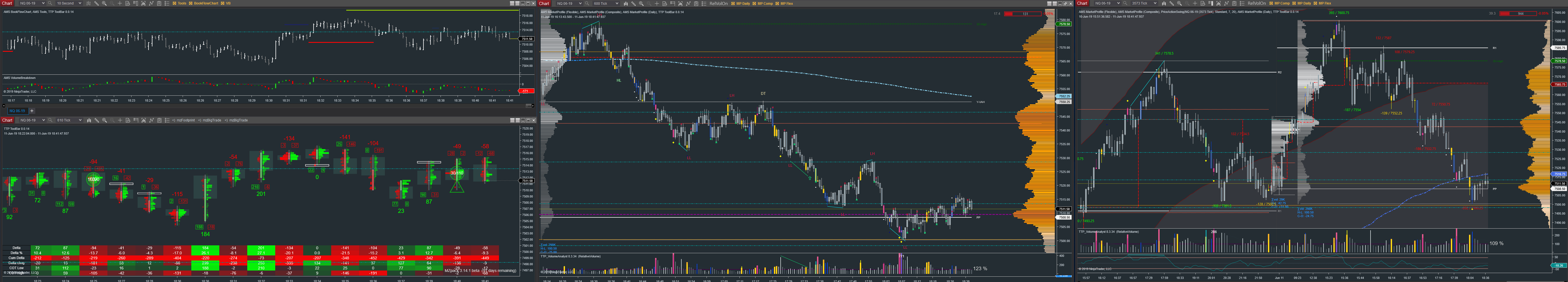Open the list icon in 610 Tick chart toolbar
Viewport: 1568px width, 282px height.
click(167, 120)
